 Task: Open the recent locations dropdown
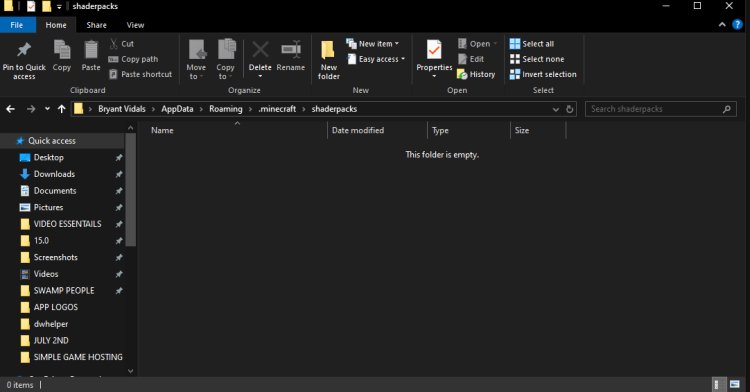point(47,109)
